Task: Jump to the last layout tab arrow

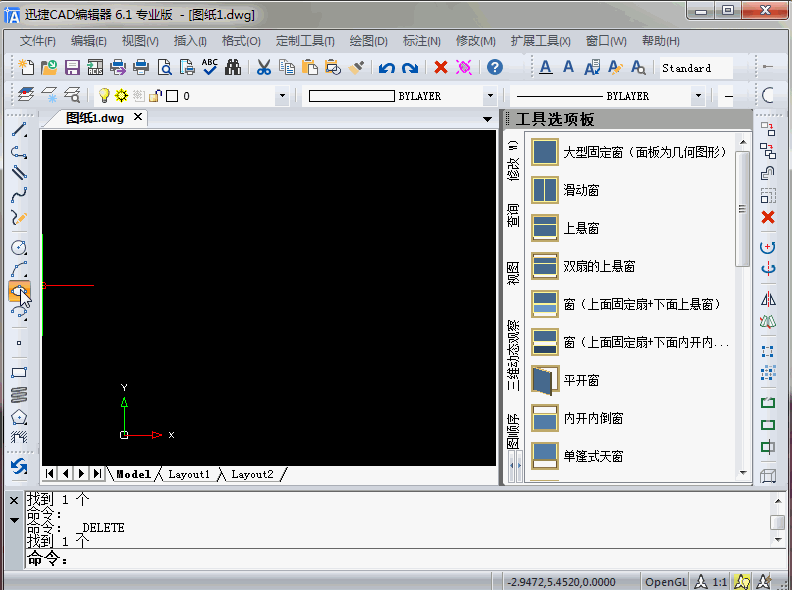Action: (x=97, y=474)
